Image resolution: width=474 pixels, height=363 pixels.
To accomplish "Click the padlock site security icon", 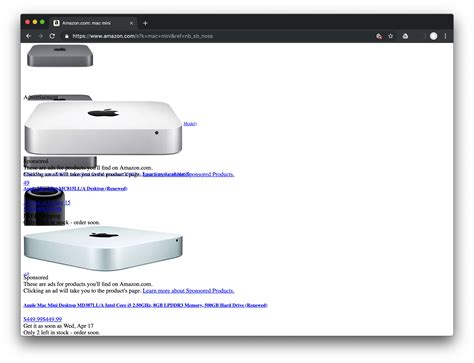I will (67, 36).
